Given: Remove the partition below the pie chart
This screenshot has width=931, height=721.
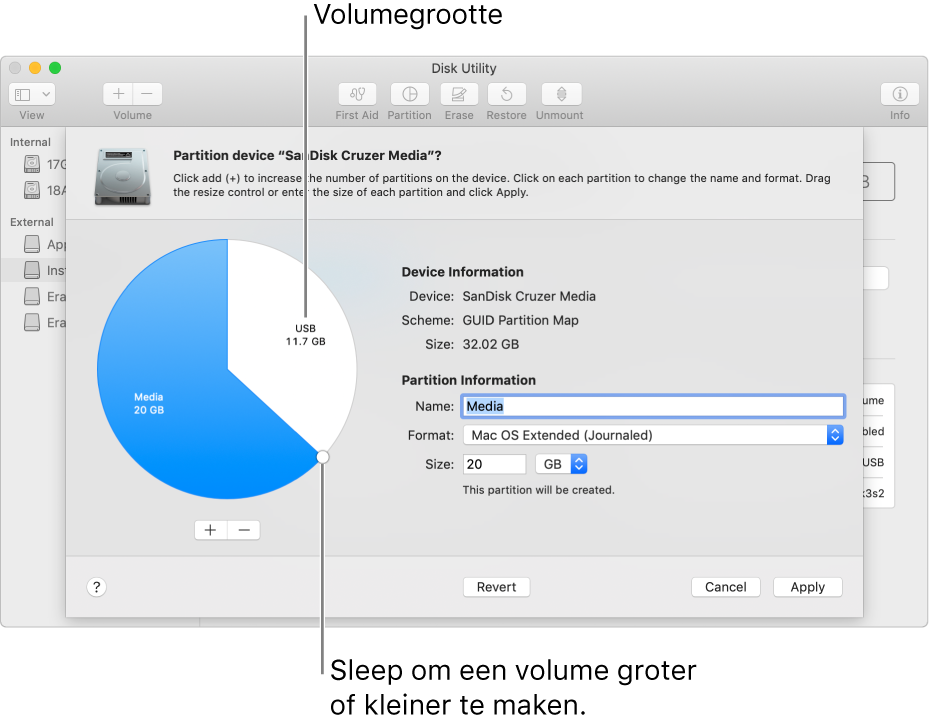Looking at the screenshot, I should pyautogui.click(x=244, y=530).
